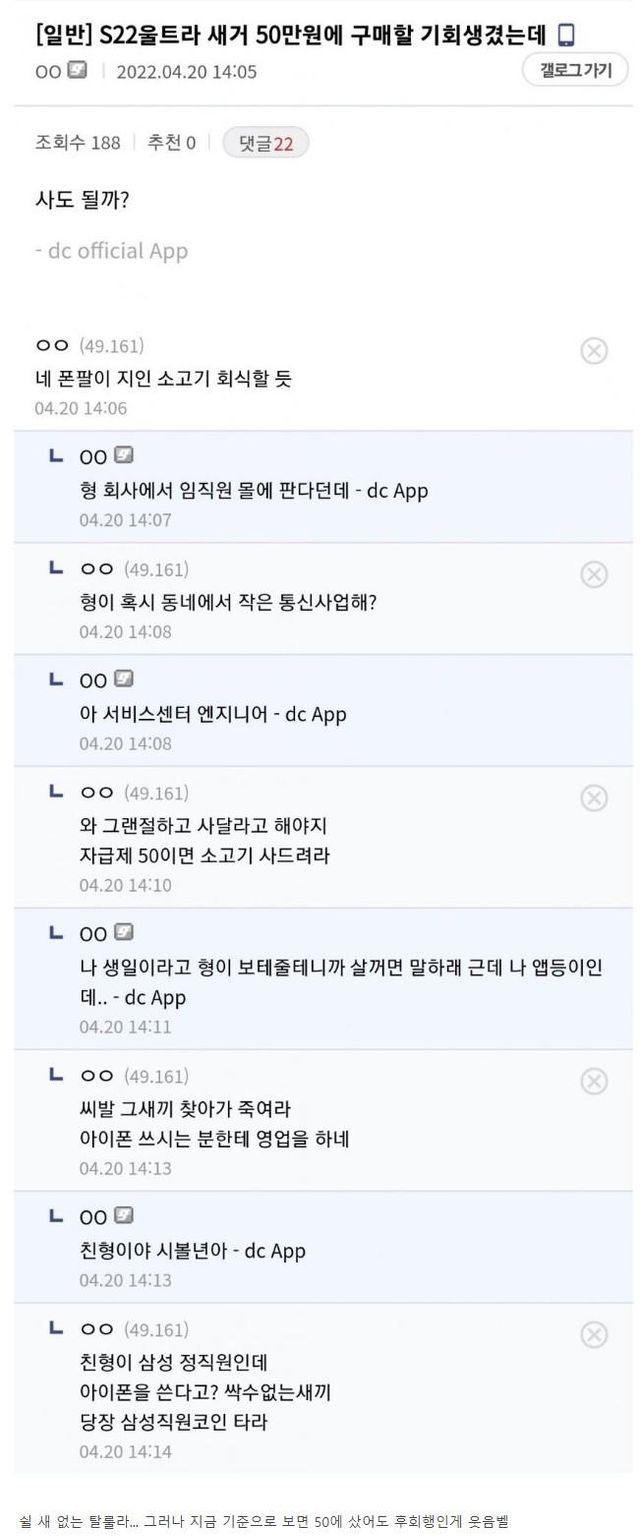Viewport: 640px width, 1537px height.
Task: Open the post author OO's nickname in the header
Action: 47,71
